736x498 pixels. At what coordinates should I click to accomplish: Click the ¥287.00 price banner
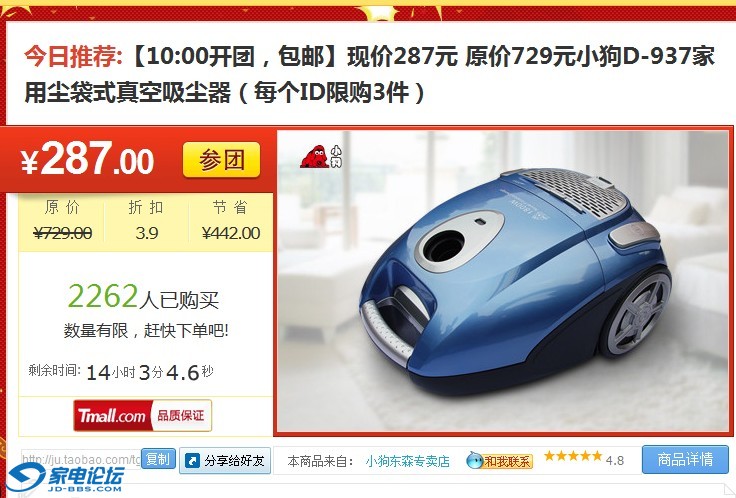(x=87, y=159)
